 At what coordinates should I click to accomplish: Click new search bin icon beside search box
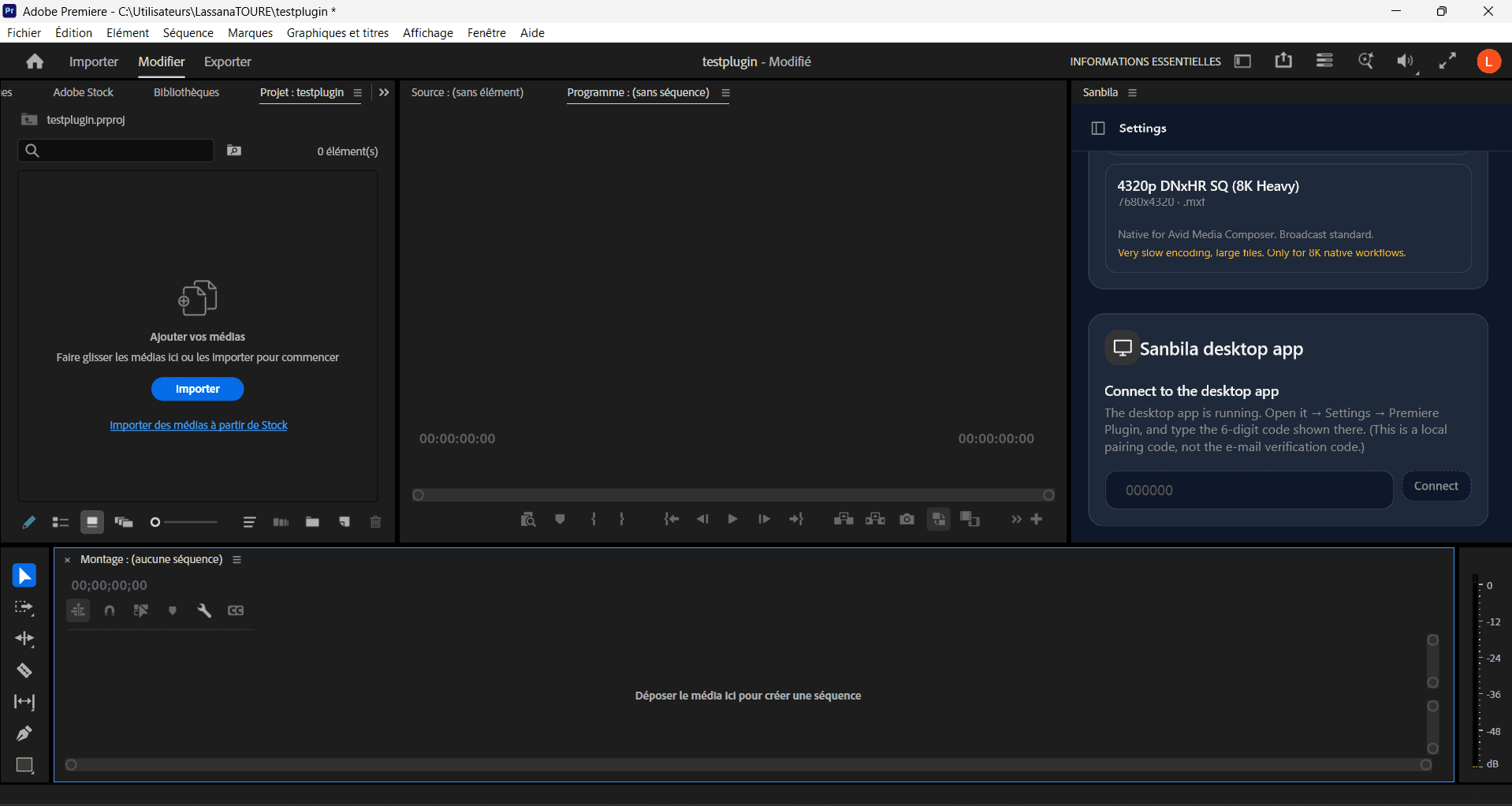234,151
